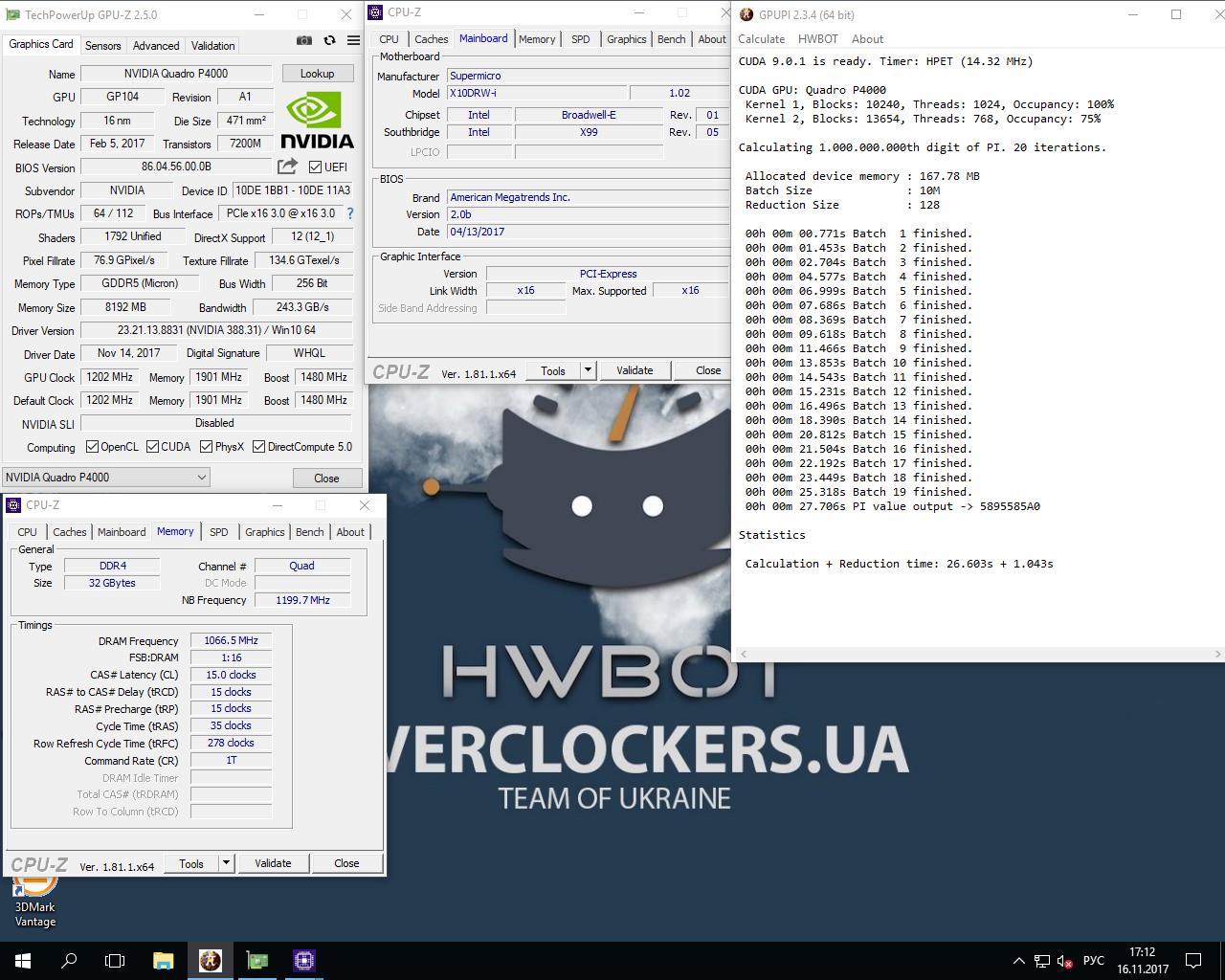1225x980 pixels.
Task: Toggle the PhysX checkbox
Action: (206, 446)
